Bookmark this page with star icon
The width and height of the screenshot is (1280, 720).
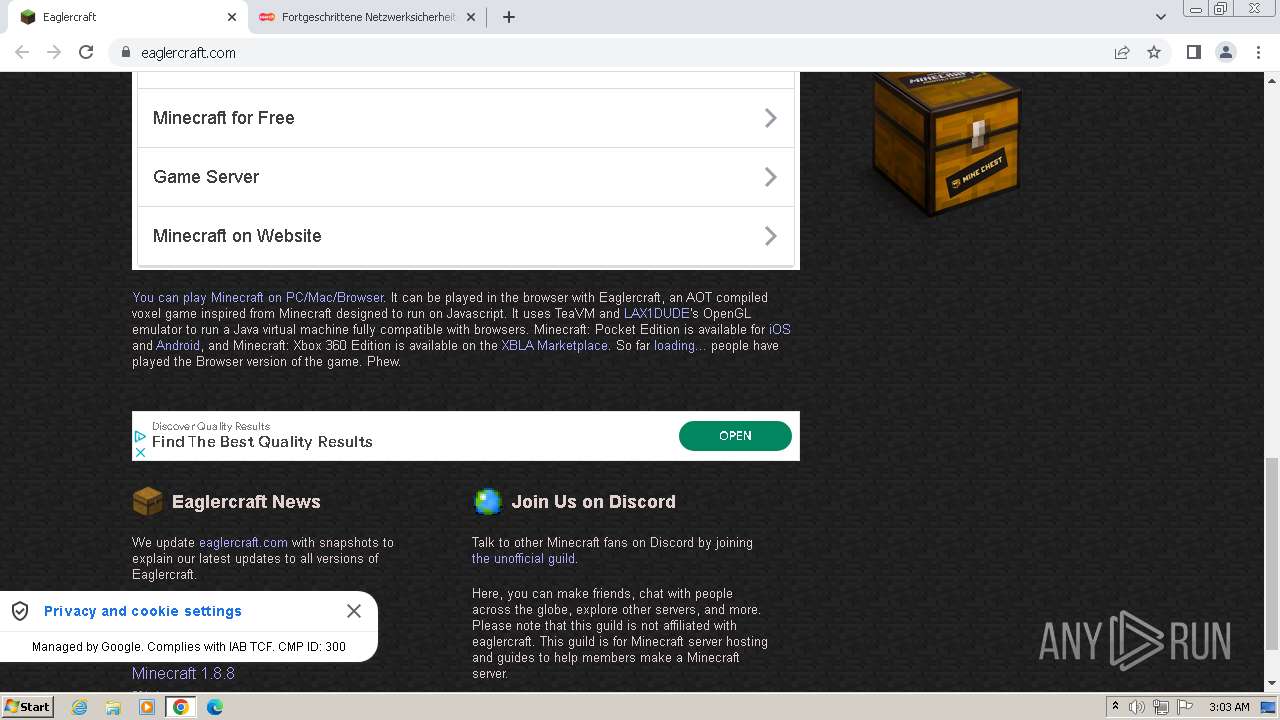click(1154, 52)
